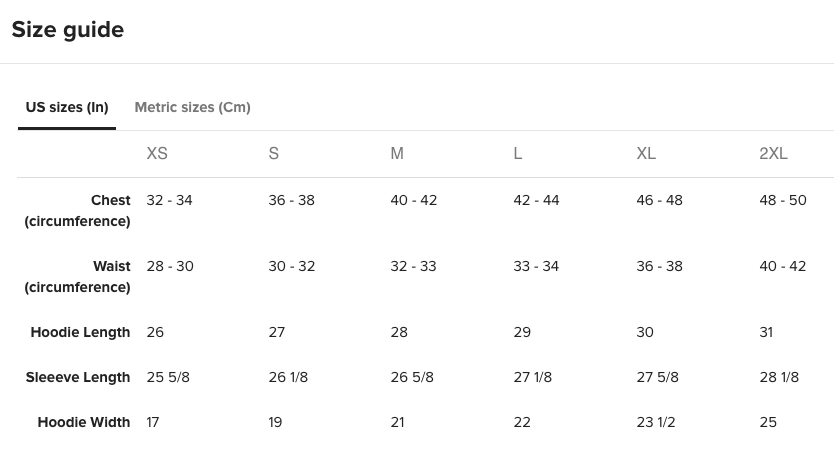Image resolution: width=834 pixels, height=457 pixels.
Task: Click the M sleeve length 26 5/8
Action: coord(412,378)
